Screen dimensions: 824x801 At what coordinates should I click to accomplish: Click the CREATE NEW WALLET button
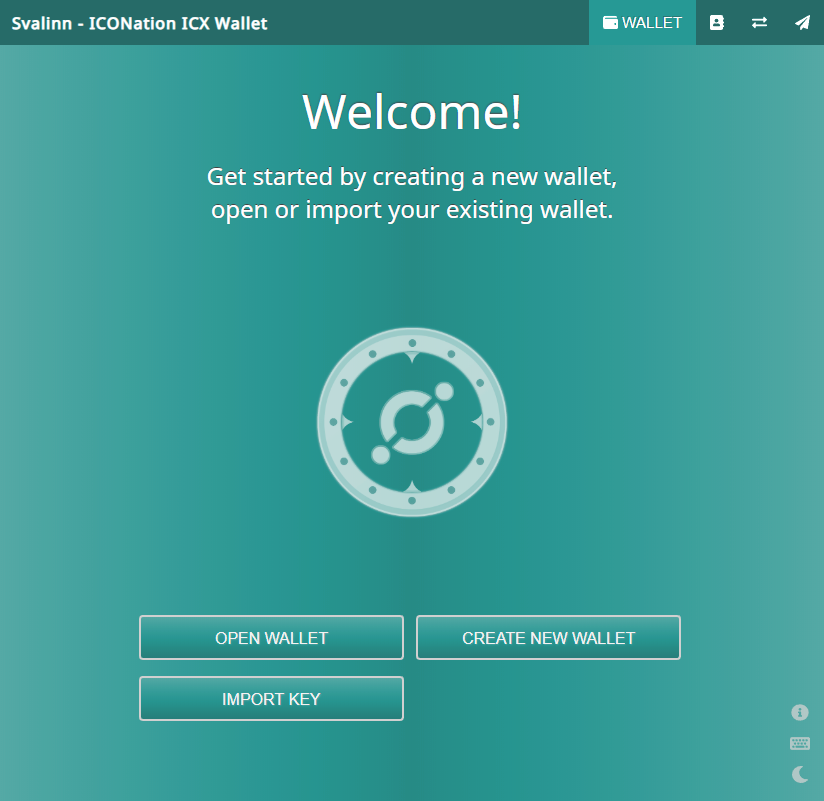pyautogui.click(x=548, y=638)
